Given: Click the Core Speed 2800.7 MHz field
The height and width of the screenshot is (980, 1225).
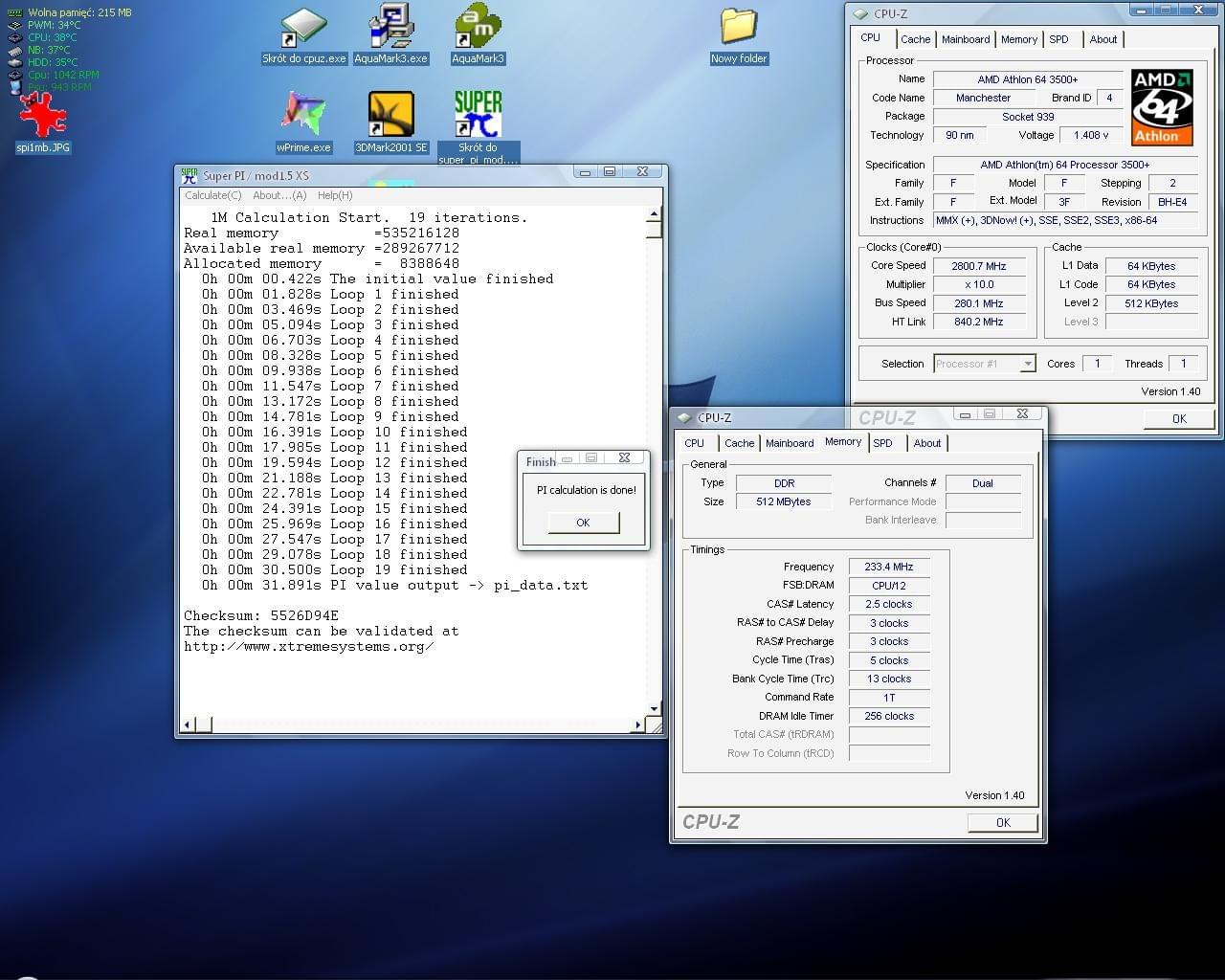Looking at the screenshot, I should click(979, 266).
